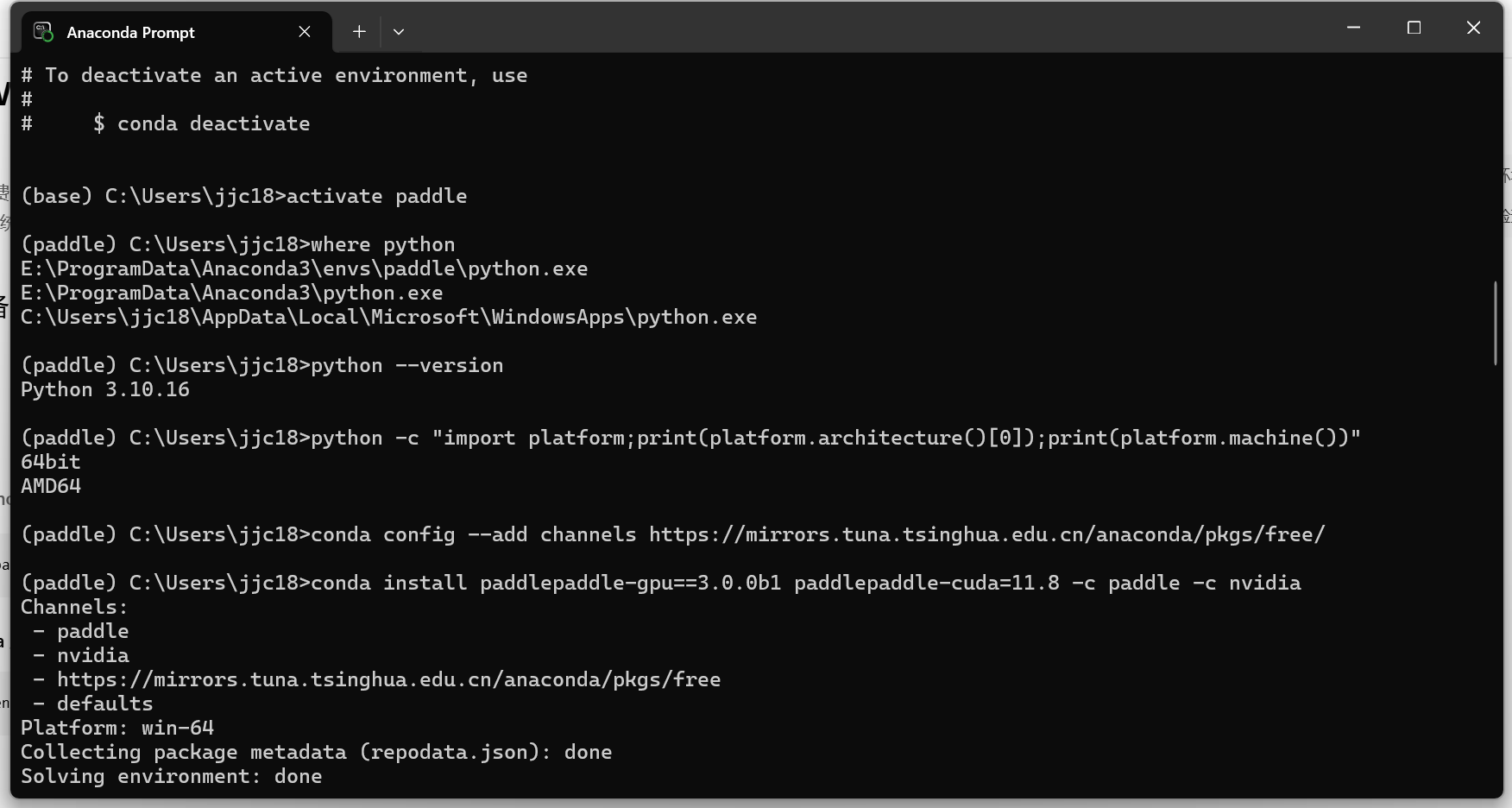This screenshot has height=808, width=1512.
Task: Click the envs\paddle\python.exe path line
Action: pyautogui.click(x=304, y=268)
